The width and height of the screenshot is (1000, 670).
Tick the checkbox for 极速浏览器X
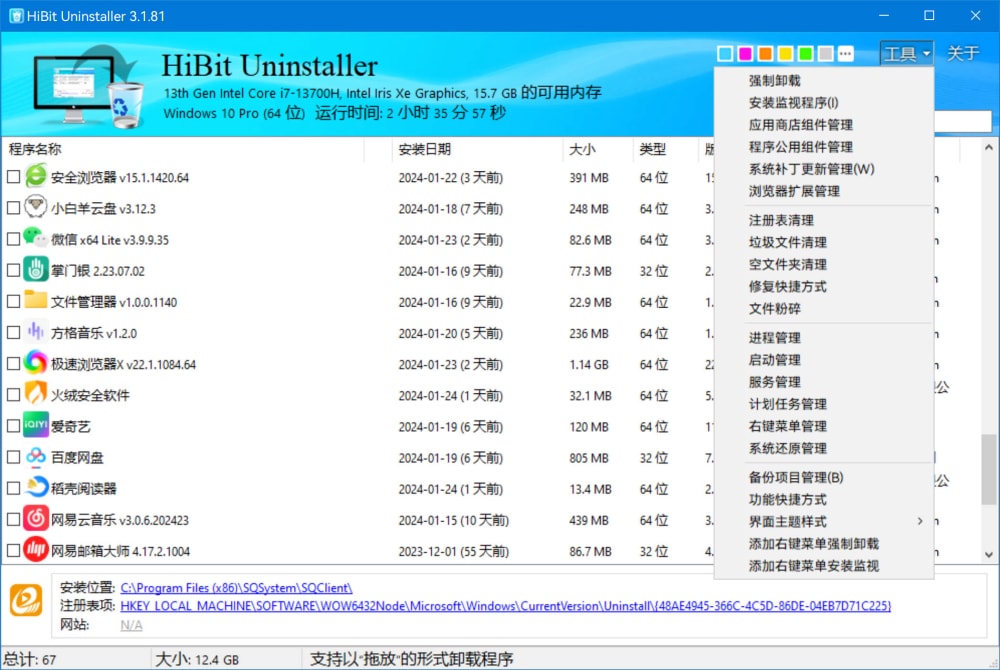point(13,363)
